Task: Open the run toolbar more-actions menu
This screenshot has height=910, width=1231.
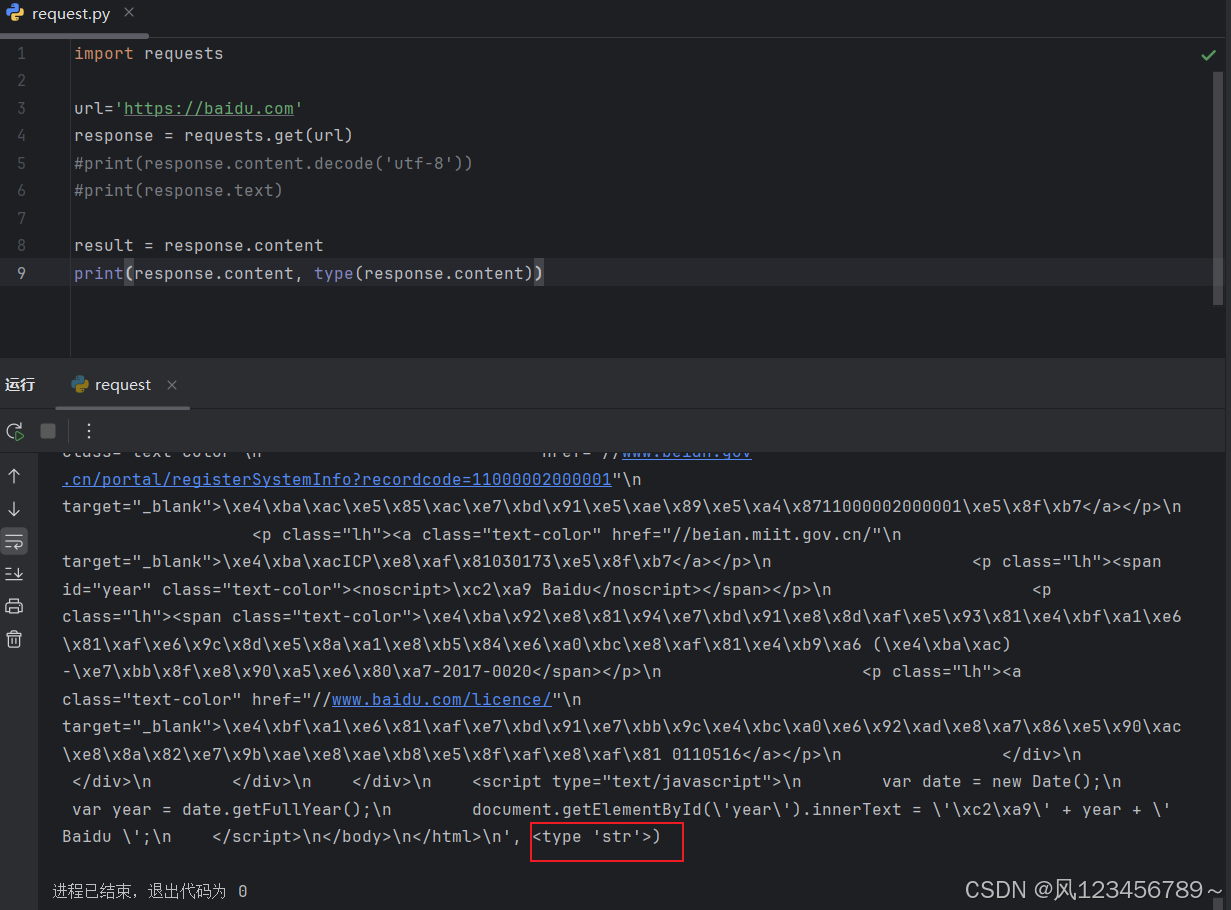Action: (89, 431)
